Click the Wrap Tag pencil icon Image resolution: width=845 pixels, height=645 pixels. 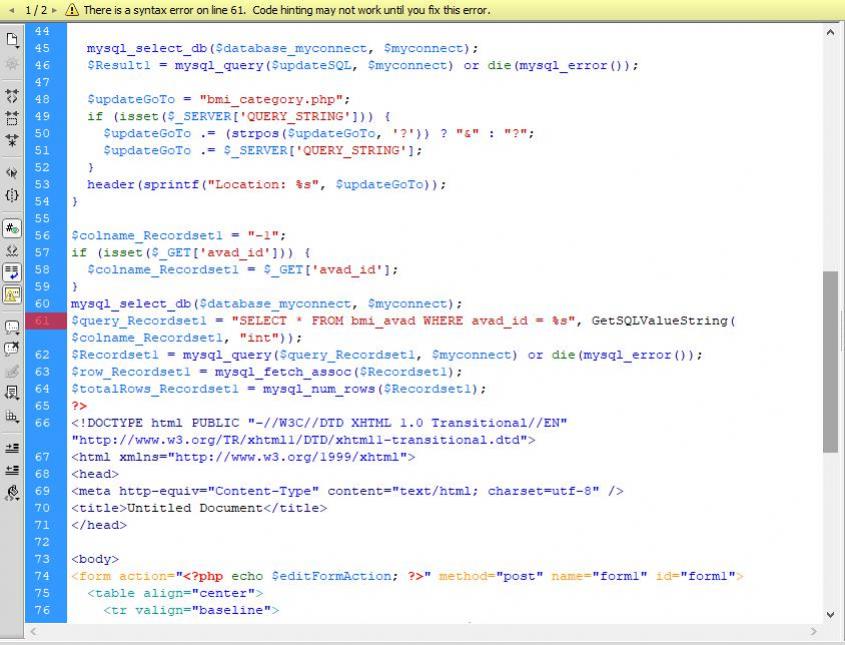tap(12, 371)
